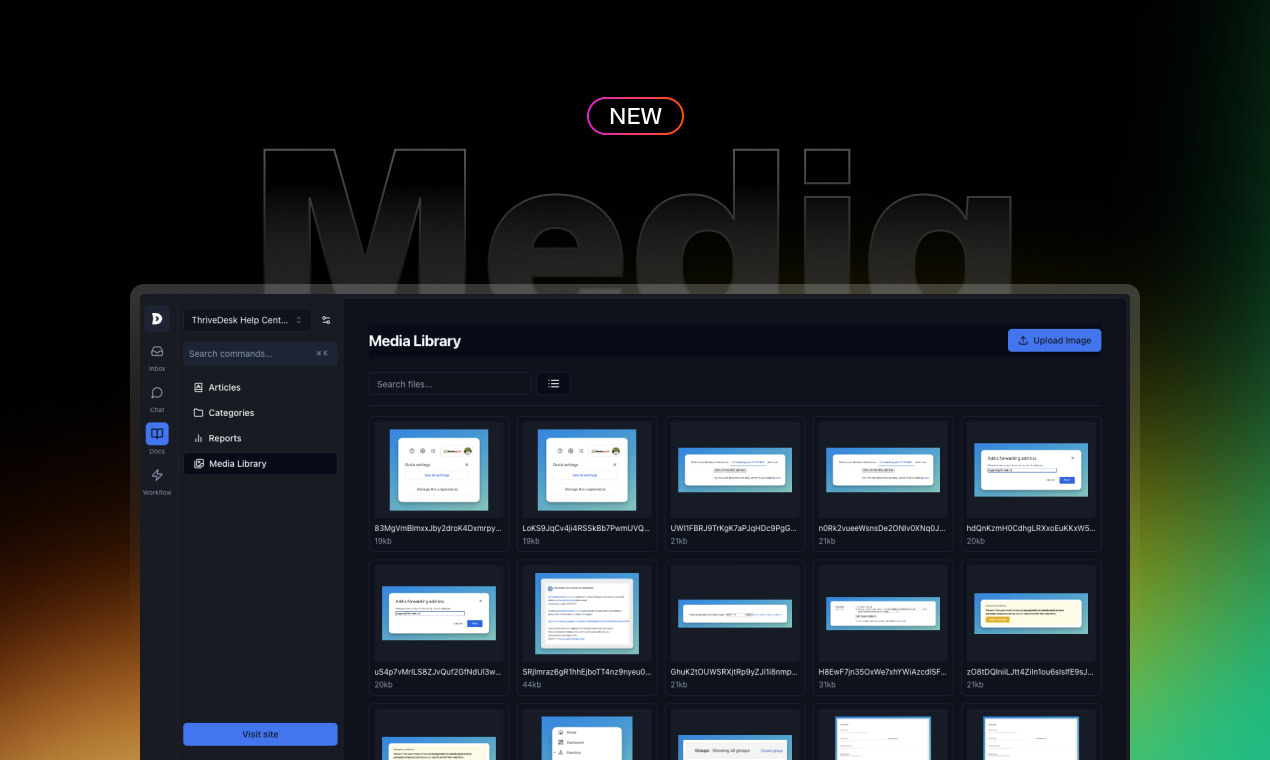Click the filter settings sliders icon
This screenshot has width=1270, height=760.
tap(326, 320)
